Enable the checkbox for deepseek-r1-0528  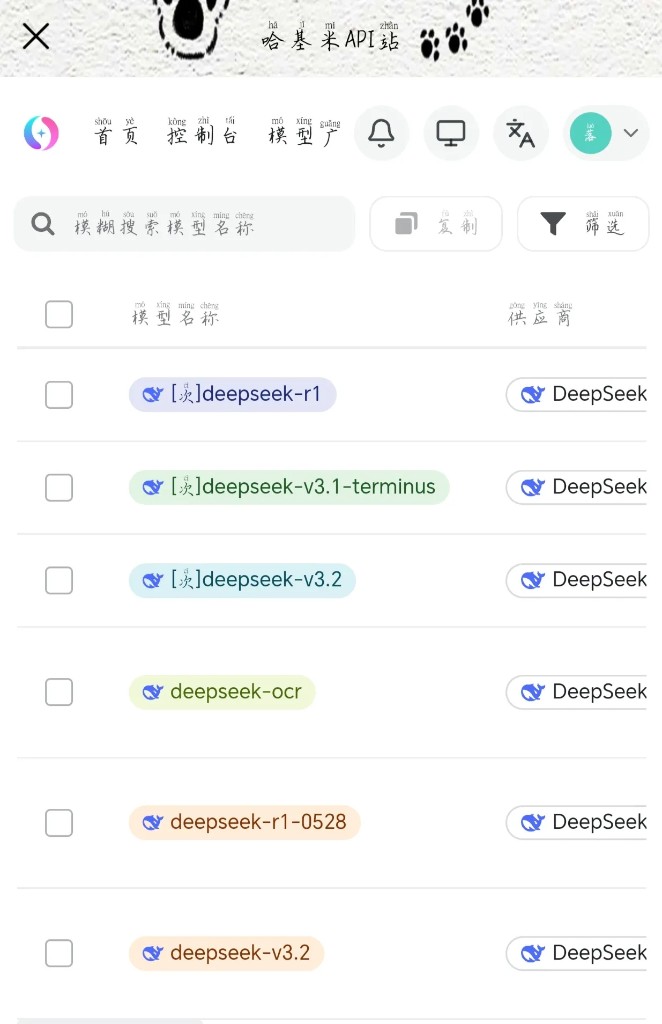click(58, 822)
